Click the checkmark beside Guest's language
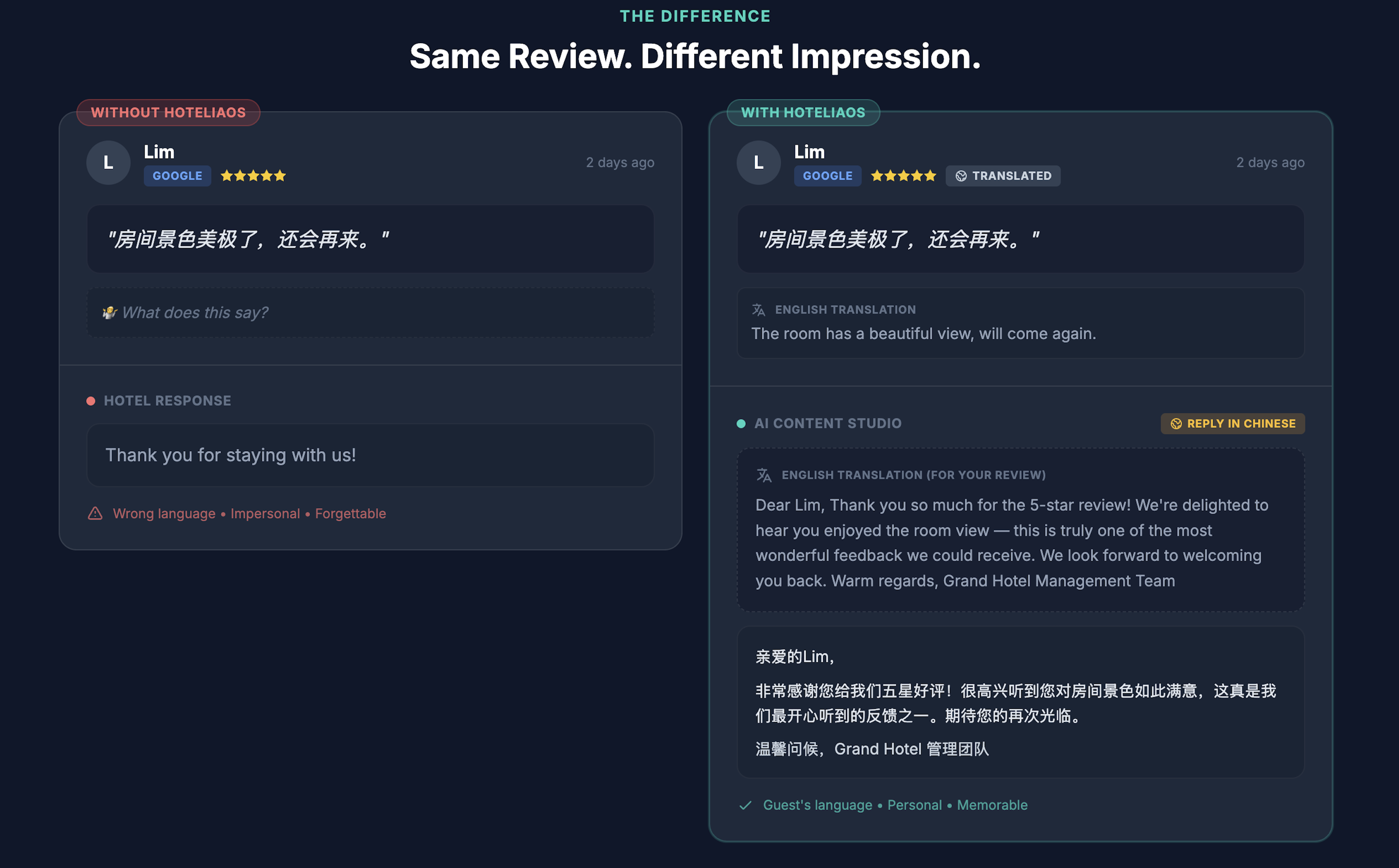The height and width of the screenshot is (868, 1399). [746, 805]
